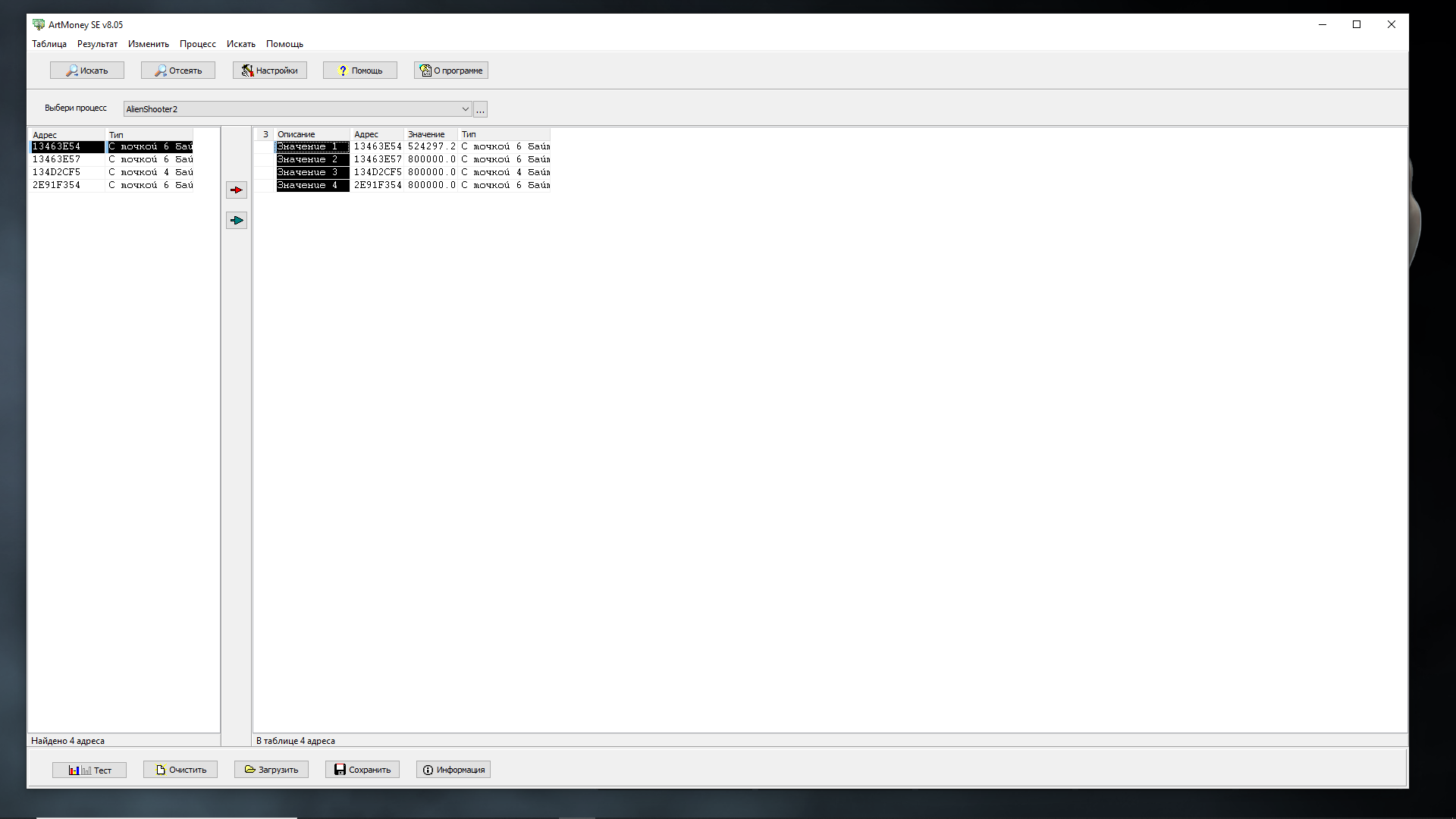Click the ellipsis button beside process list
The image size is (1456, 819).
tap(480, 110)
